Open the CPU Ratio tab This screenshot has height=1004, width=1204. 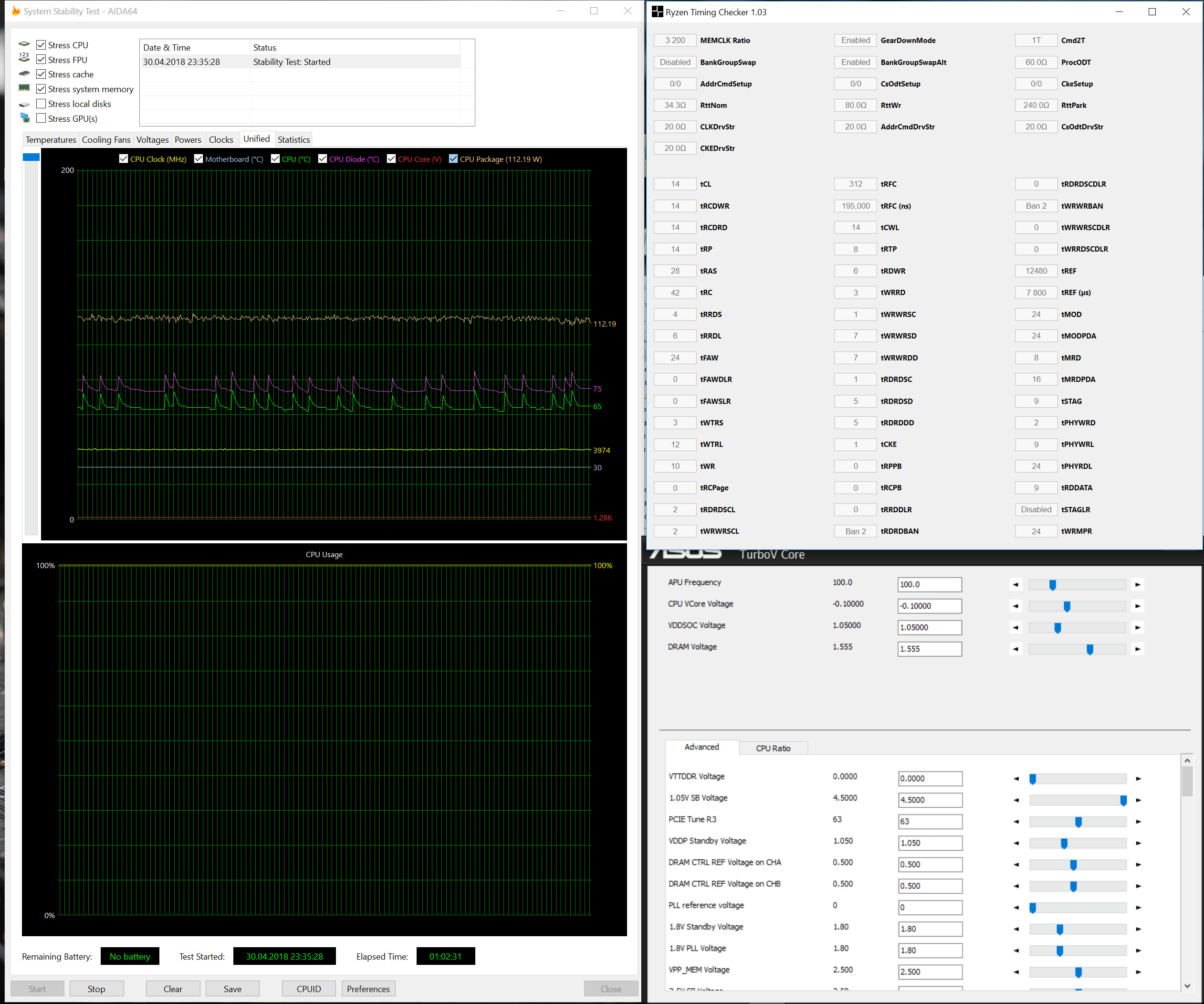click(773, 748)
